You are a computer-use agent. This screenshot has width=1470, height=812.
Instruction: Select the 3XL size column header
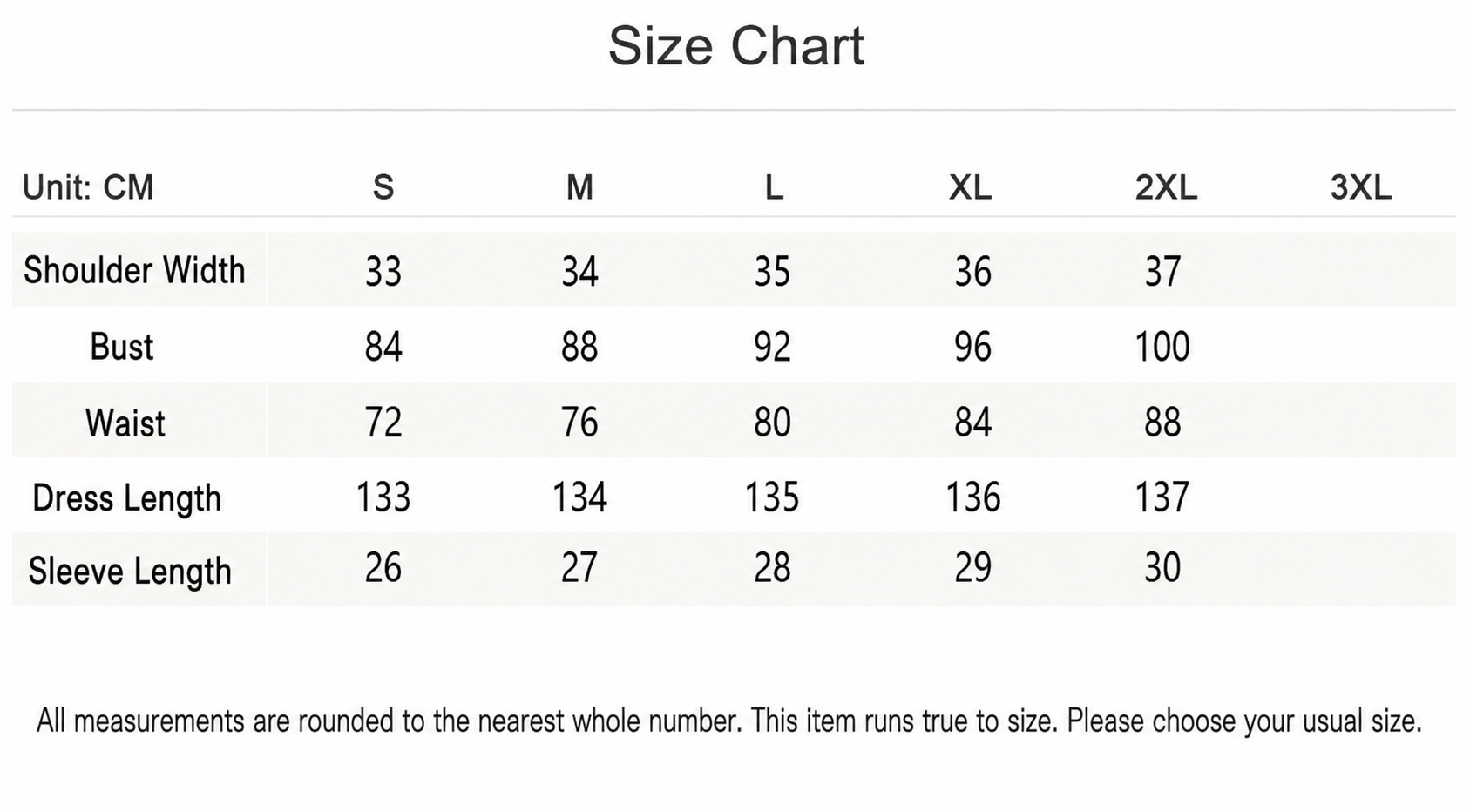coord(1360,187)
